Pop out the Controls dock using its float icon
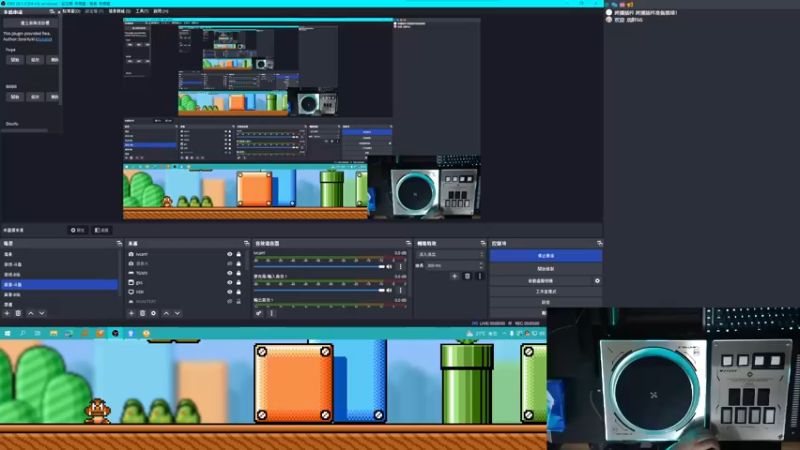Screen dimensions: 800x450 [599, 243]
